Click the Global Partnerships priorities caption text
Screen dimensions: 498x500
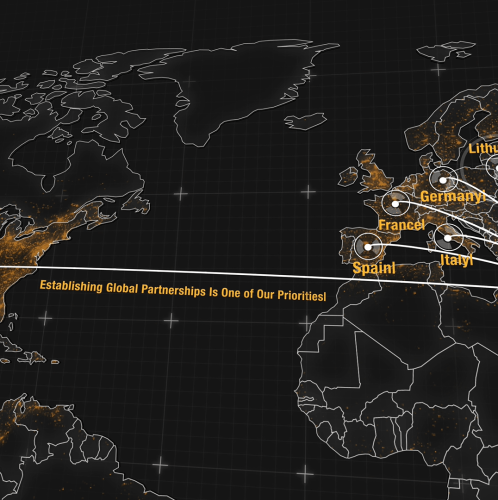point(183,290)
